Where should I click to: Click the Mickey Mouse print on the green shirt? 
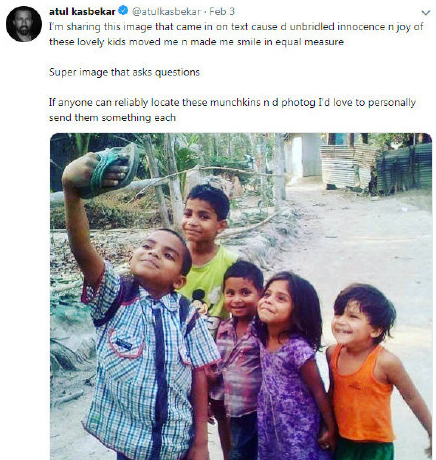click(203, 302)
